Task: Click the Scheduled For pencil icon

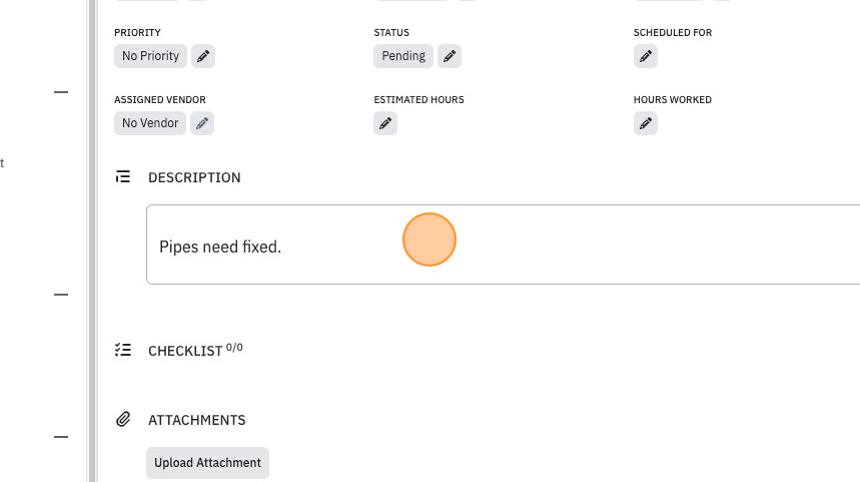Action: 646,56
